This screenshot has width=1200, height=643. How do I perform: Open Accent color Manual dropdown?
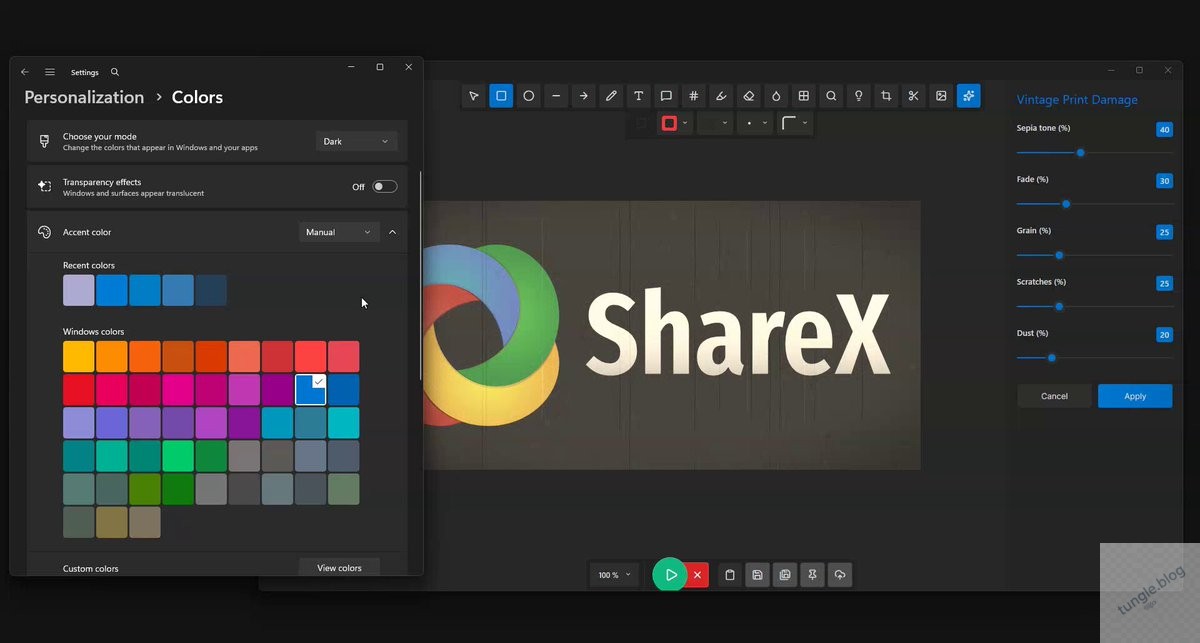tap(339, 232)
